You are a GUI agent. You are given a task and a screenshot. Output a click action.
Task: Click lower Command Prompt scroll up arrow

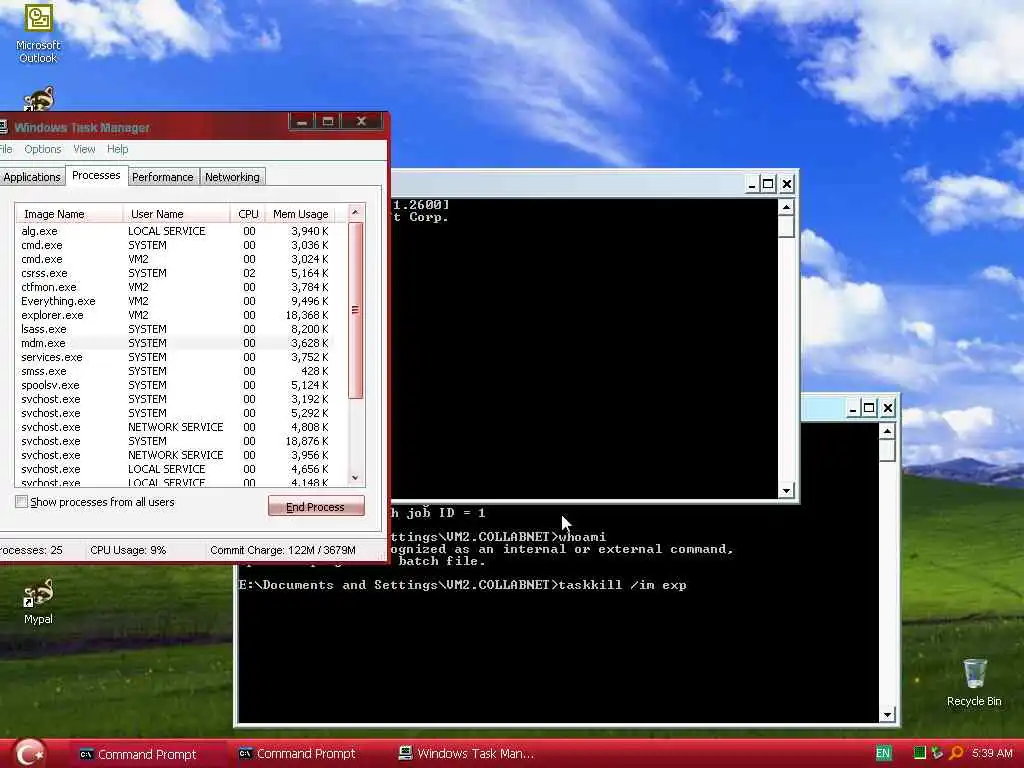[x=887, y=431]
